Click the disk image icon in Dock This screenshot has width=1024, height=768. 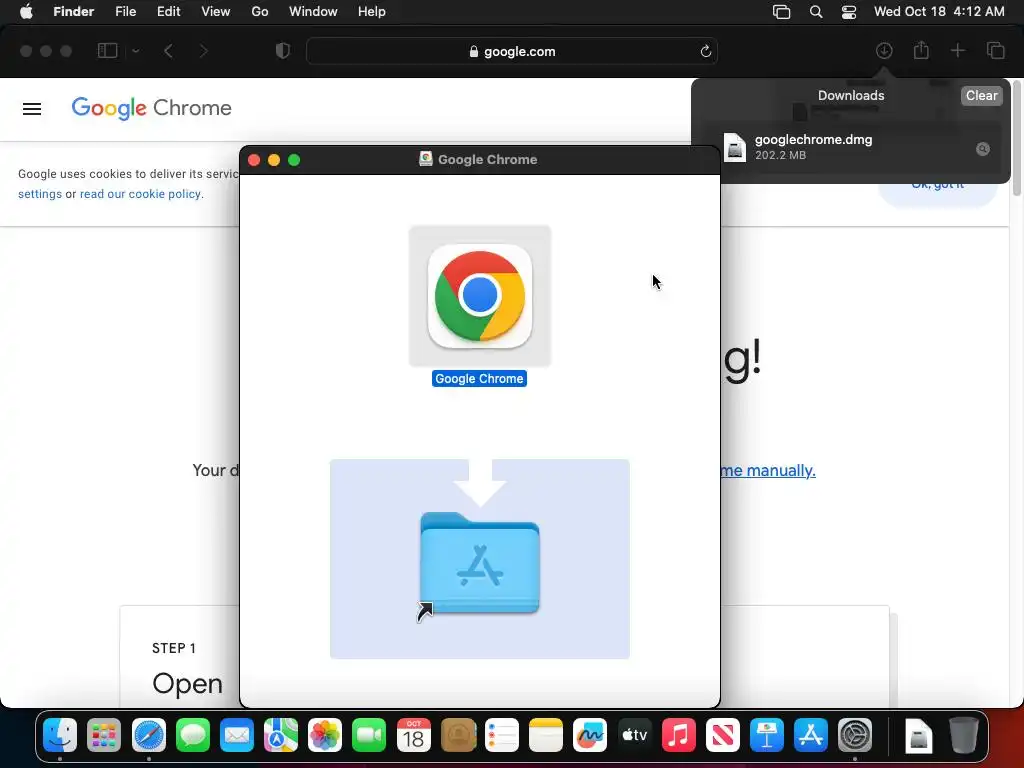pyautogui.click(x=918, y=736)
